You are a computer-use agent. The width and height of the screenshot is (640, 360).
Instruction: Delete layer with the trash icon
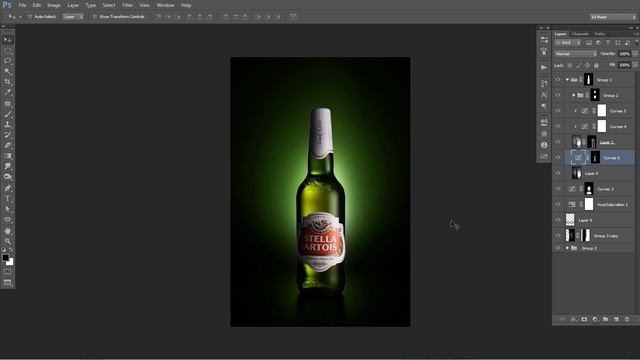627,319
